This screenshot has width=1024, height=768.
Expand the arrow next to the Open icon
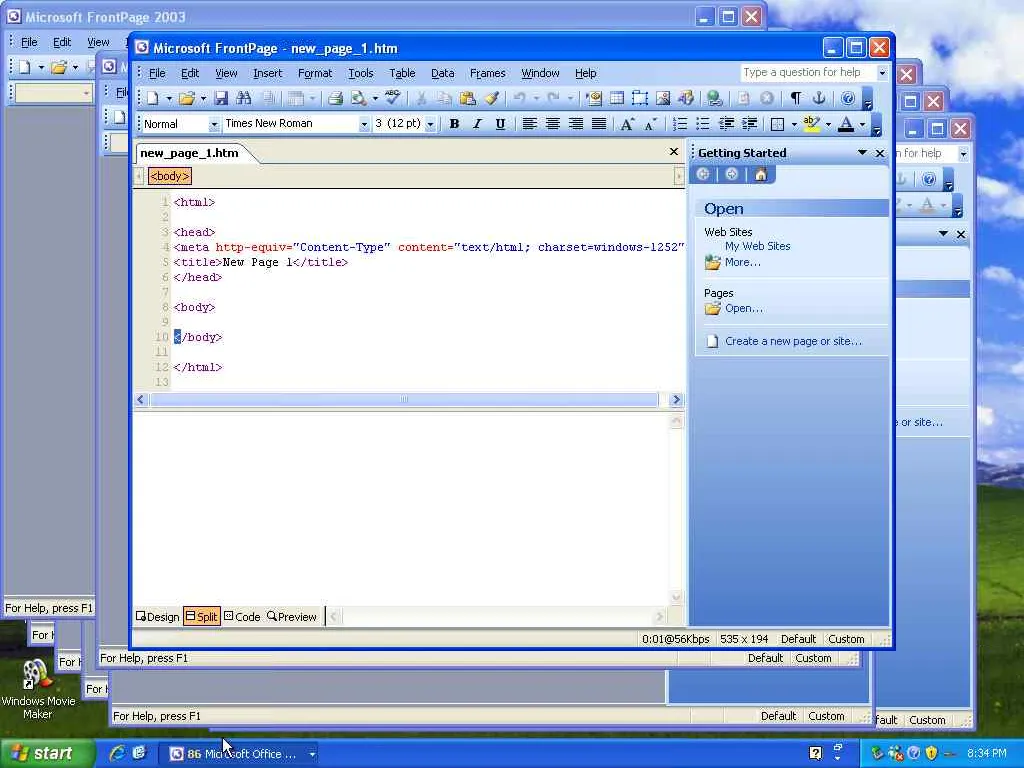click(x=203, y=99)
